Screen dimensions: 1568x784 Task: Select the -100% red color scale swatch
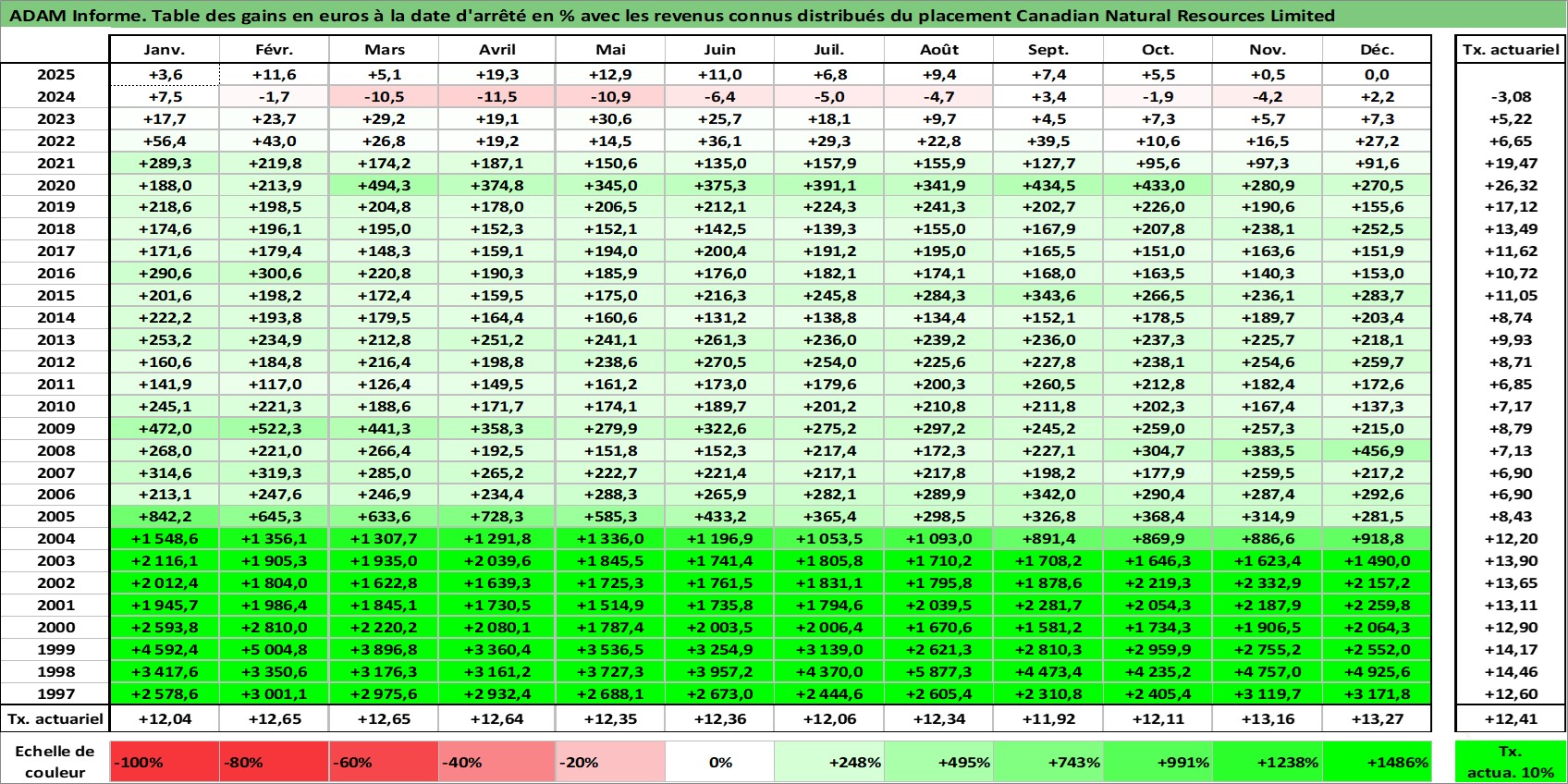tap(165, 762)
